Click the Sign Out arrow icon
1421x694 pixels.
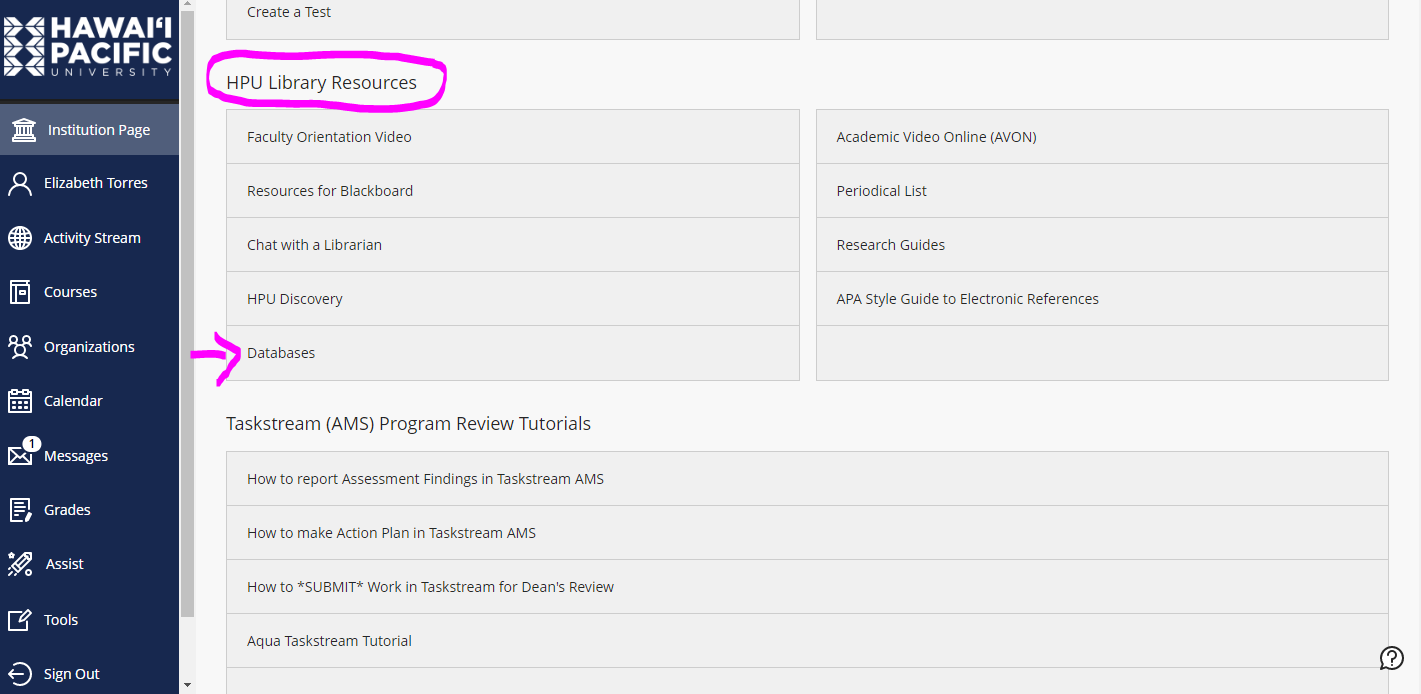pyautogui.click(x=20, y=674)
